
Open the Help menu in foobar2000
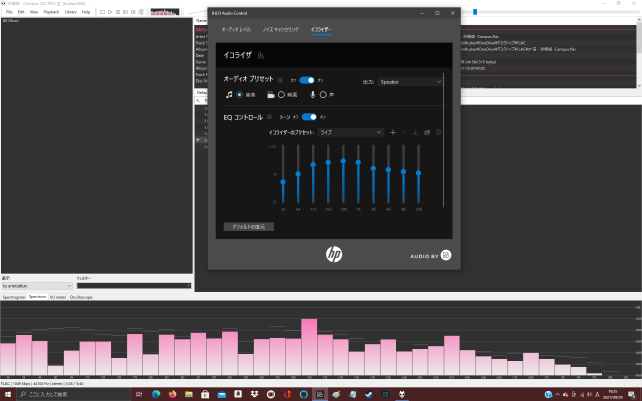86,12
